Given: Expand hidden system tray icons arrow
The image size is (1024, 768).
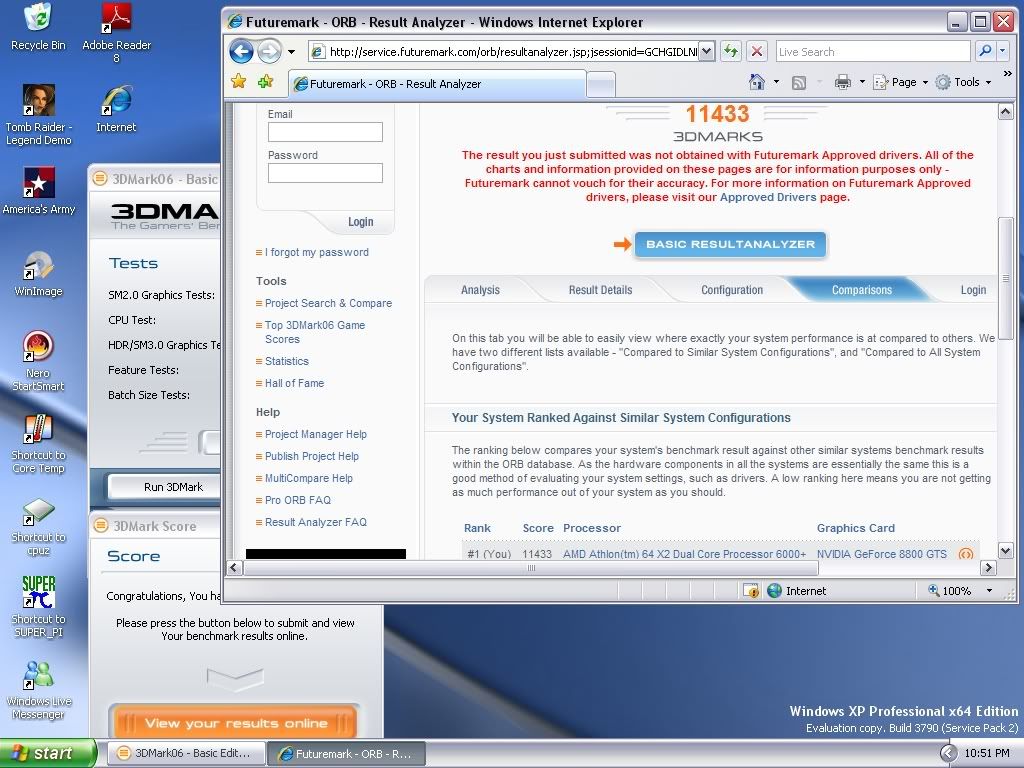Looking at the screenshot, I should [948, 753].
